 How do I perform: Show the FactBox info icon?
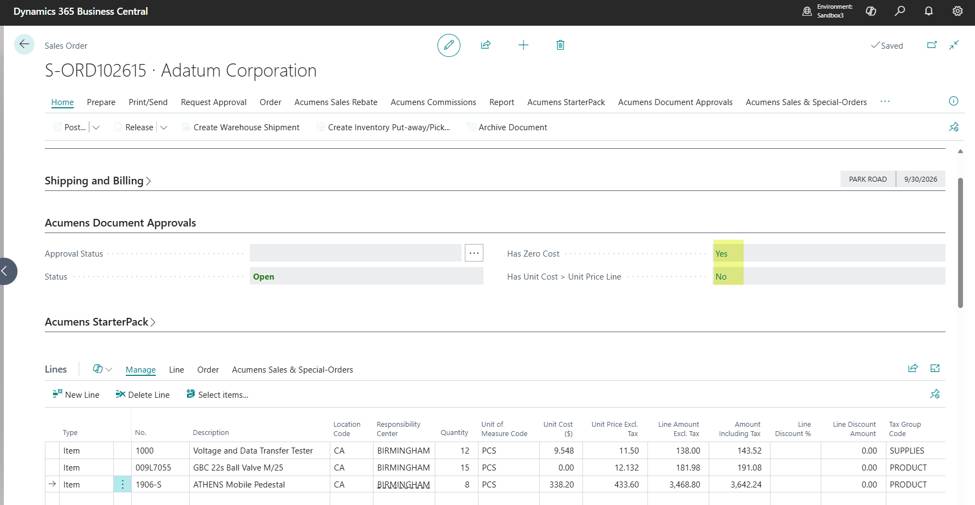coord(953,101)
